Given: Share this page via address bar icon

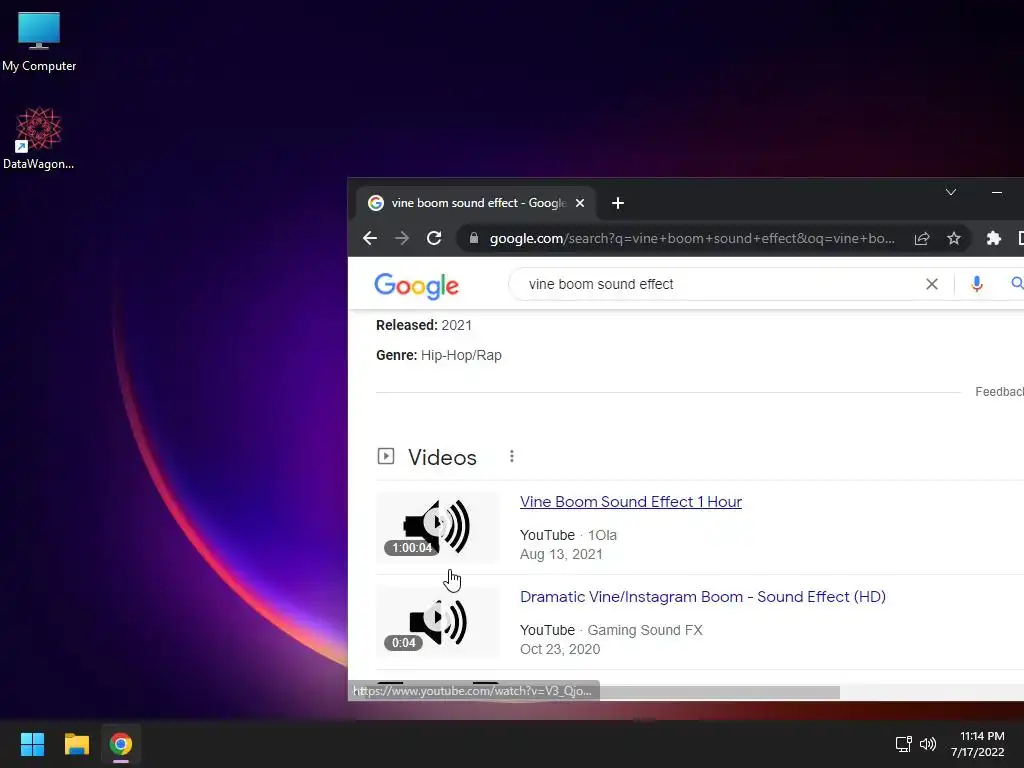Looking at the screenshot, I should coord(921,238).
